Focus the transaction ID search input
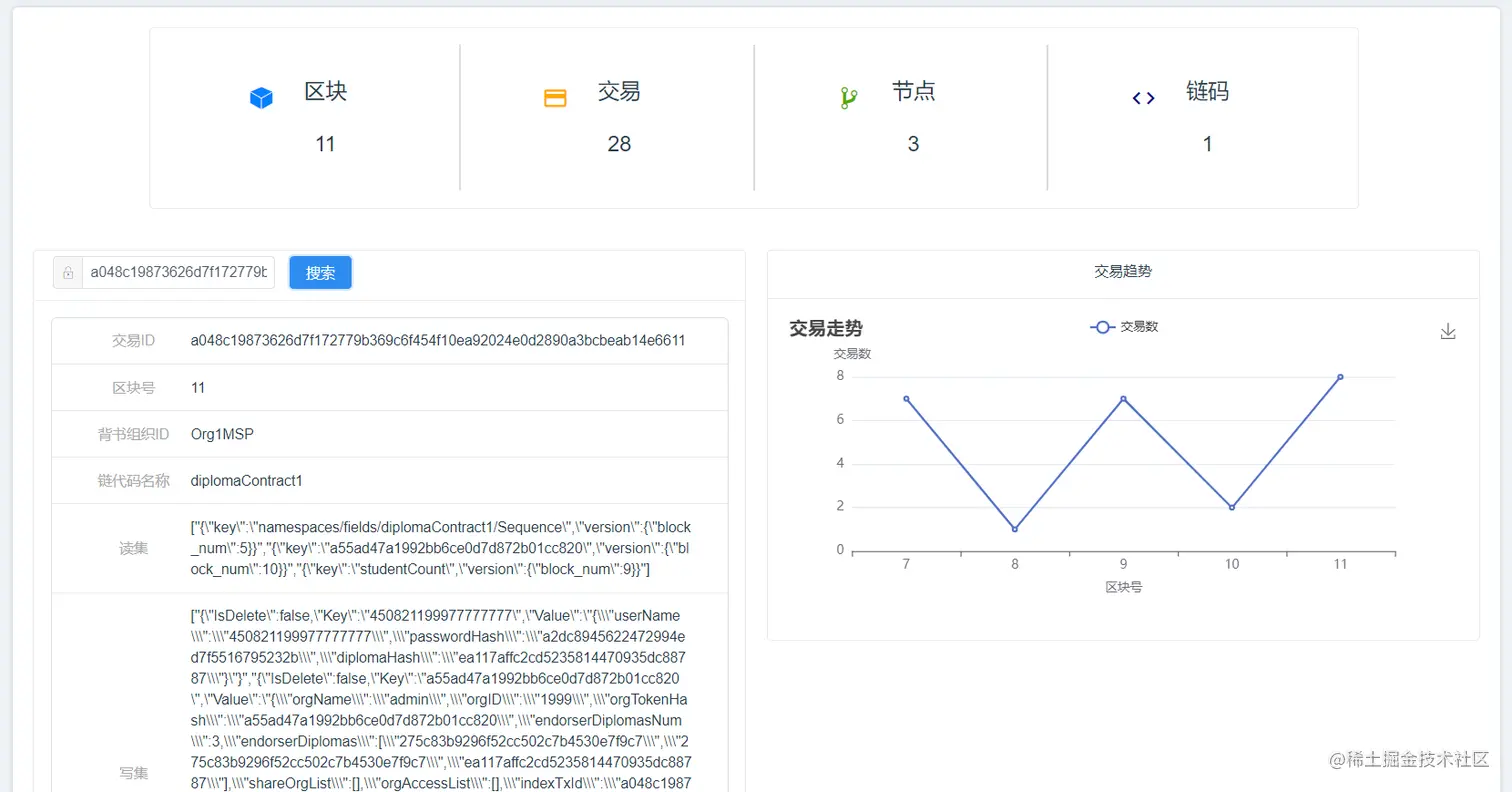This screenshot has width=1512, height=792. click(178, 272)
